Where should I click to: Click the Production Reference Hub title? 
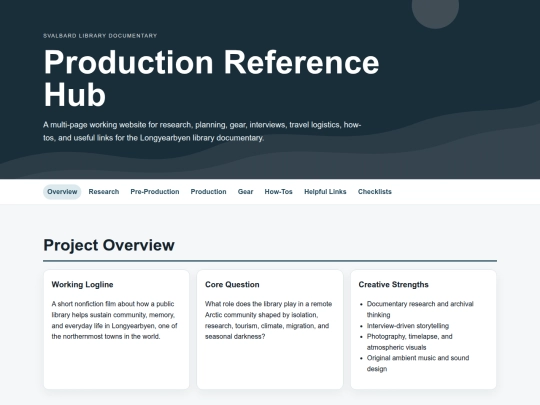click(211, 78)
